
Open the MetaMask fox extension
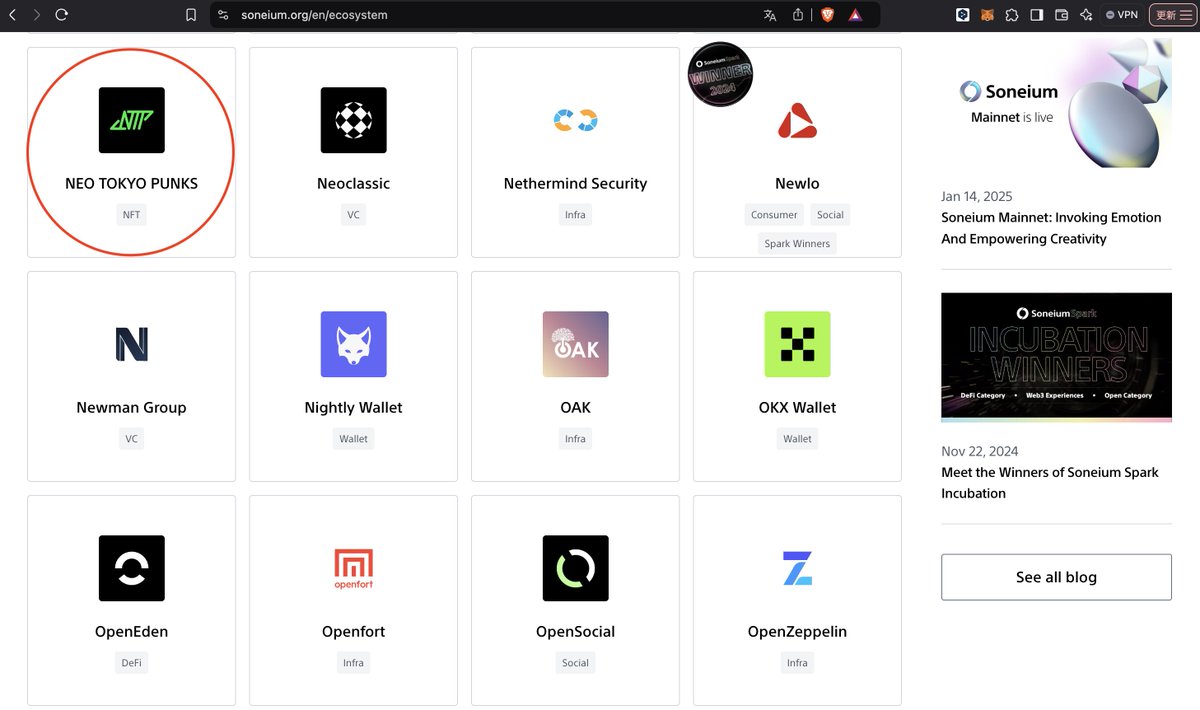coord(987,15)
